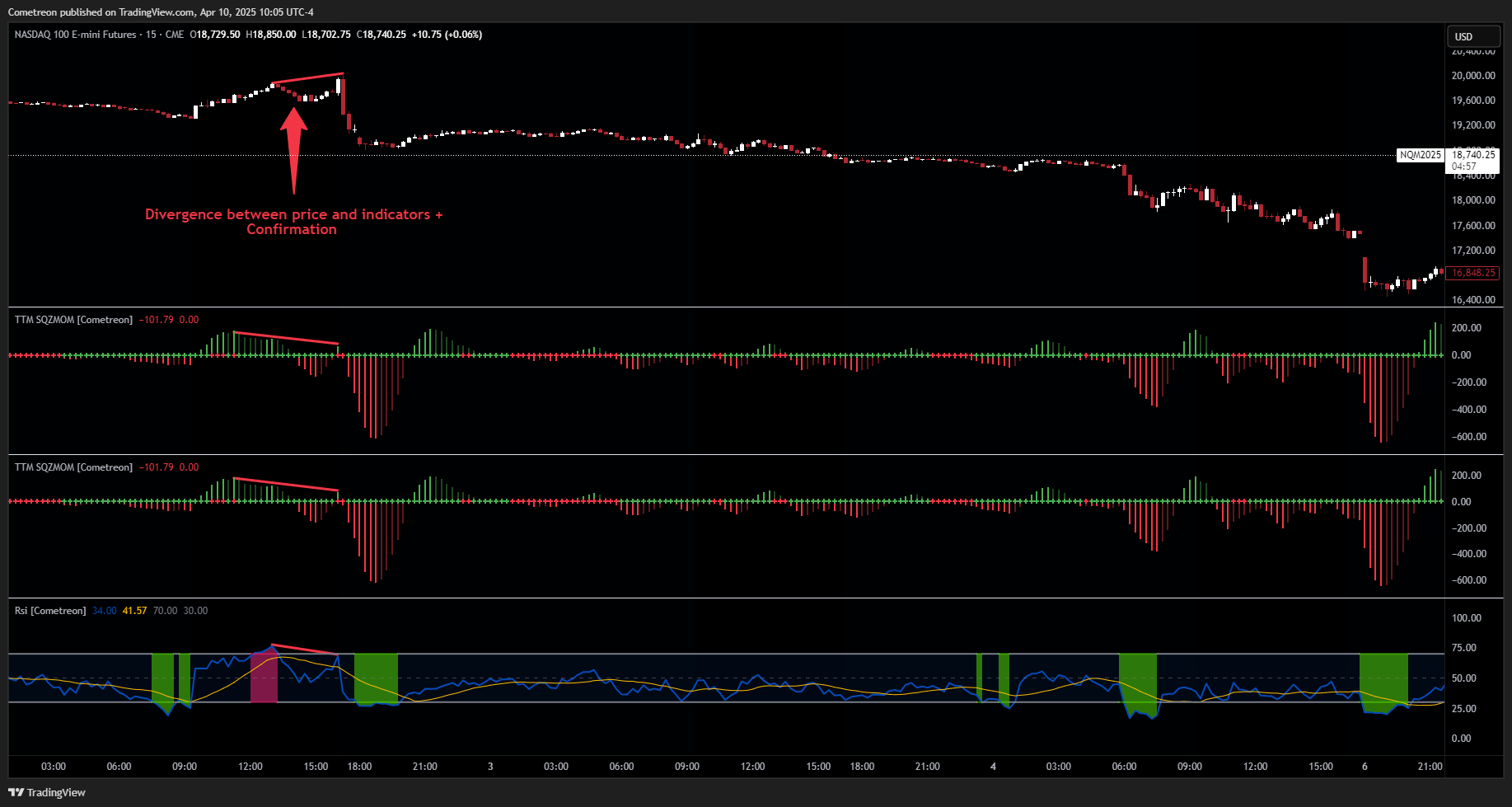Click the low value L18,702.75
Image resolution: width=1512 pixels, height=807 pixels.
(x=326, y=35)
